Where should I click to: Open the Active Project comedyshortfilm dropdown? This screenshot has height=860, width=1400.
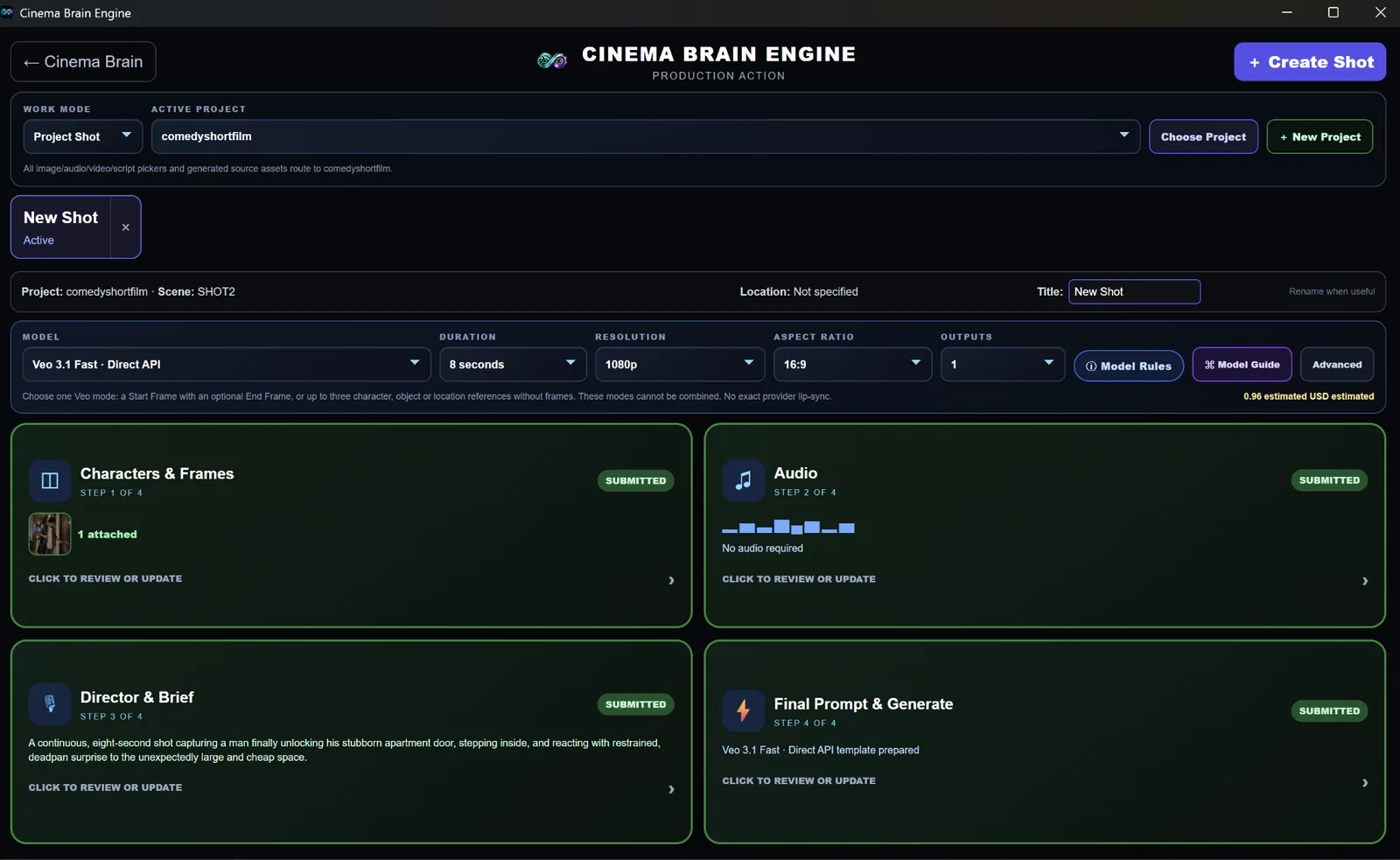point(646,136)
